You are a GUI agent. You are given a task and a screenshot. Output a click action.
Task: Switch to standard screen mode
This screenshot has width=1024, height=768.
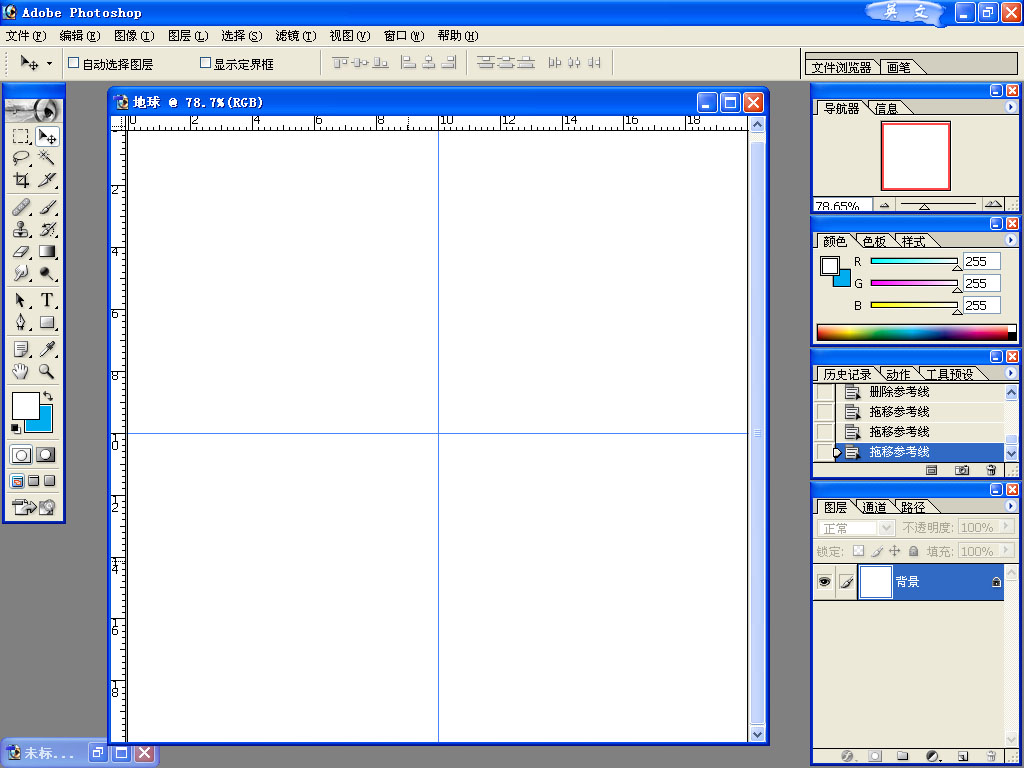[x=18, y=481]
